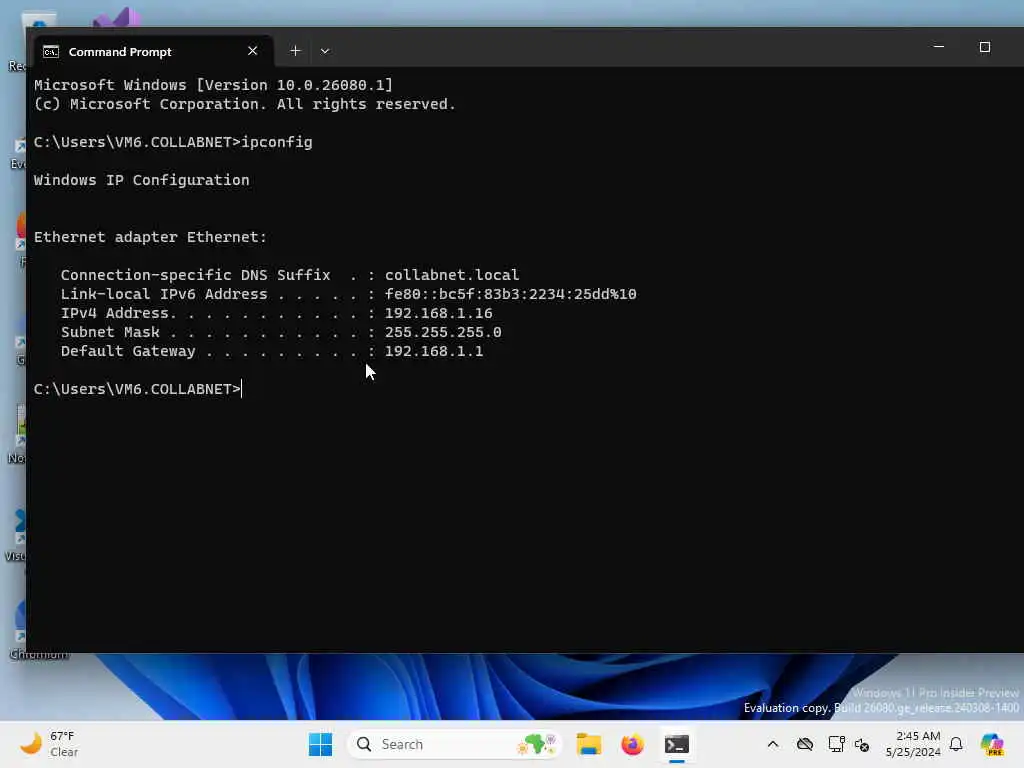Open the network display tray icon
This screenshot has height=768, width=1024.
(836, 744)
